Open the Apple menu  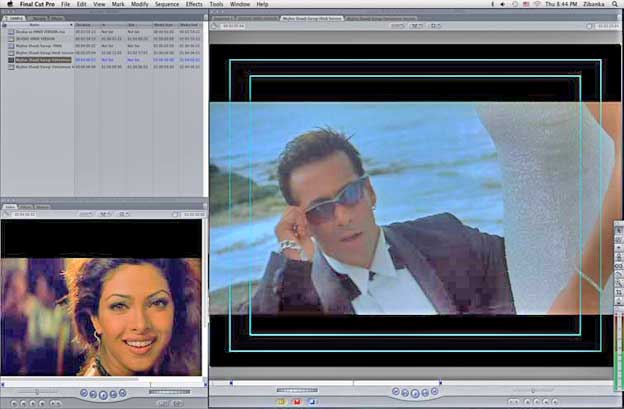9,5
